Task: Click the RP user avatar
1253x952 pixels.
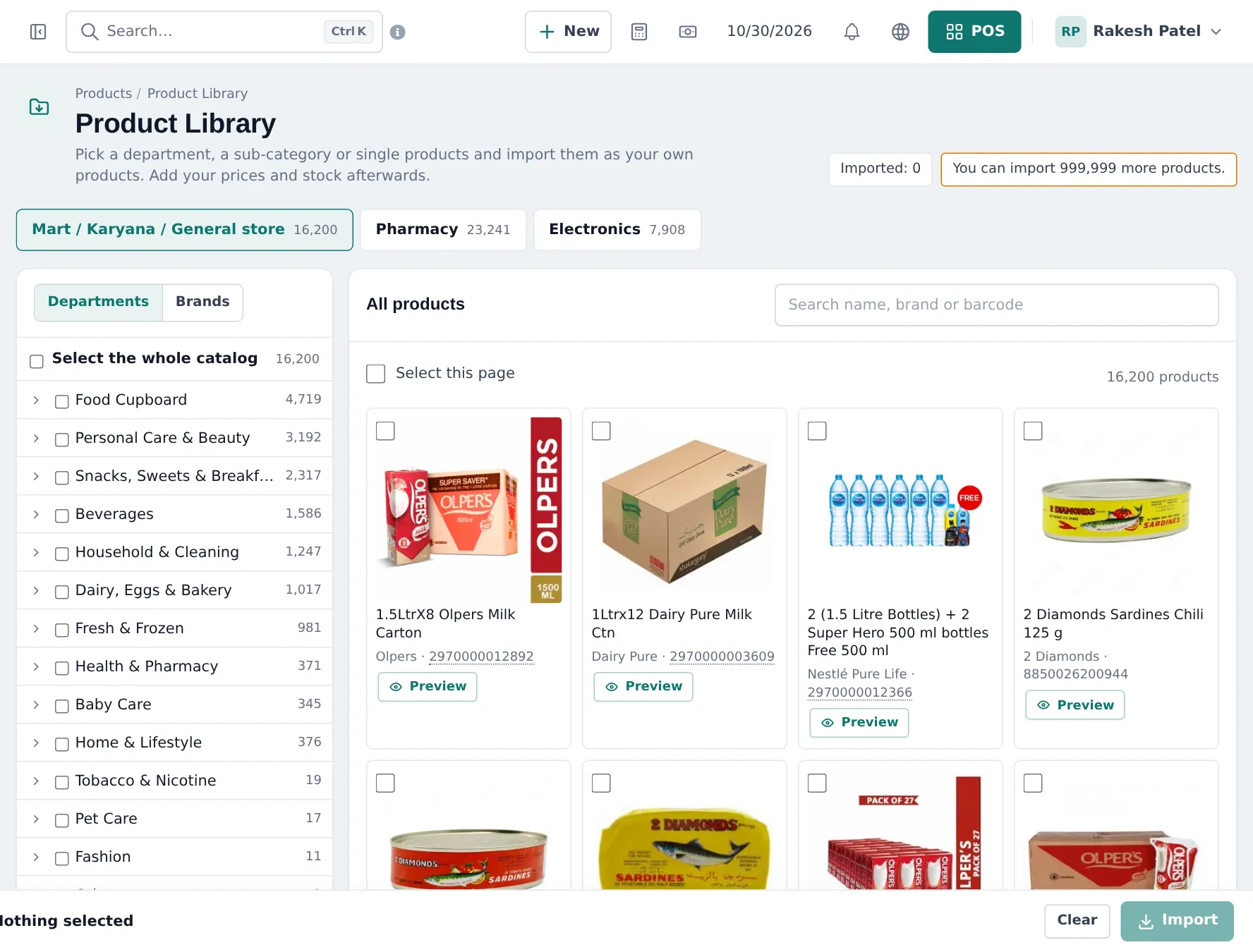Action: [1070, 32]
